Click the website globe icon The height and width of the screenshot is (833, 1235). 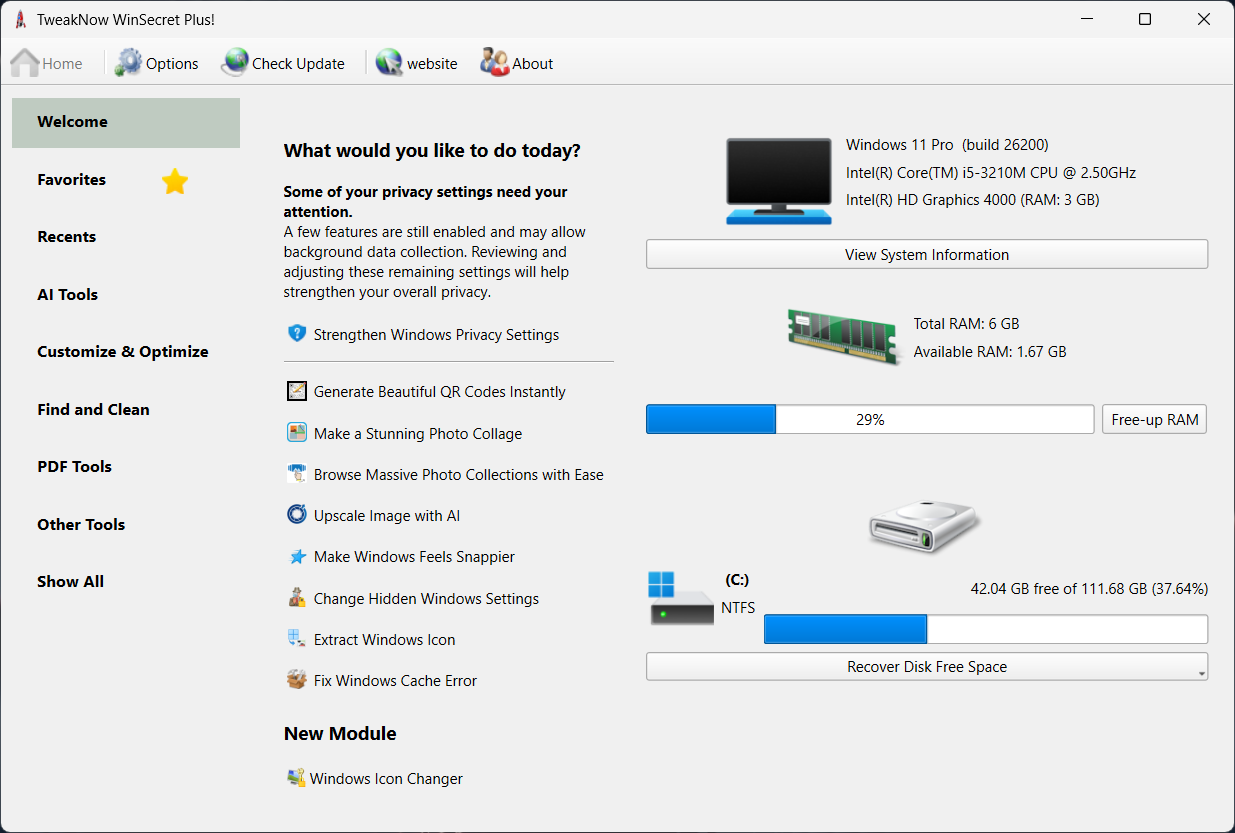click(x=389, y=63)
